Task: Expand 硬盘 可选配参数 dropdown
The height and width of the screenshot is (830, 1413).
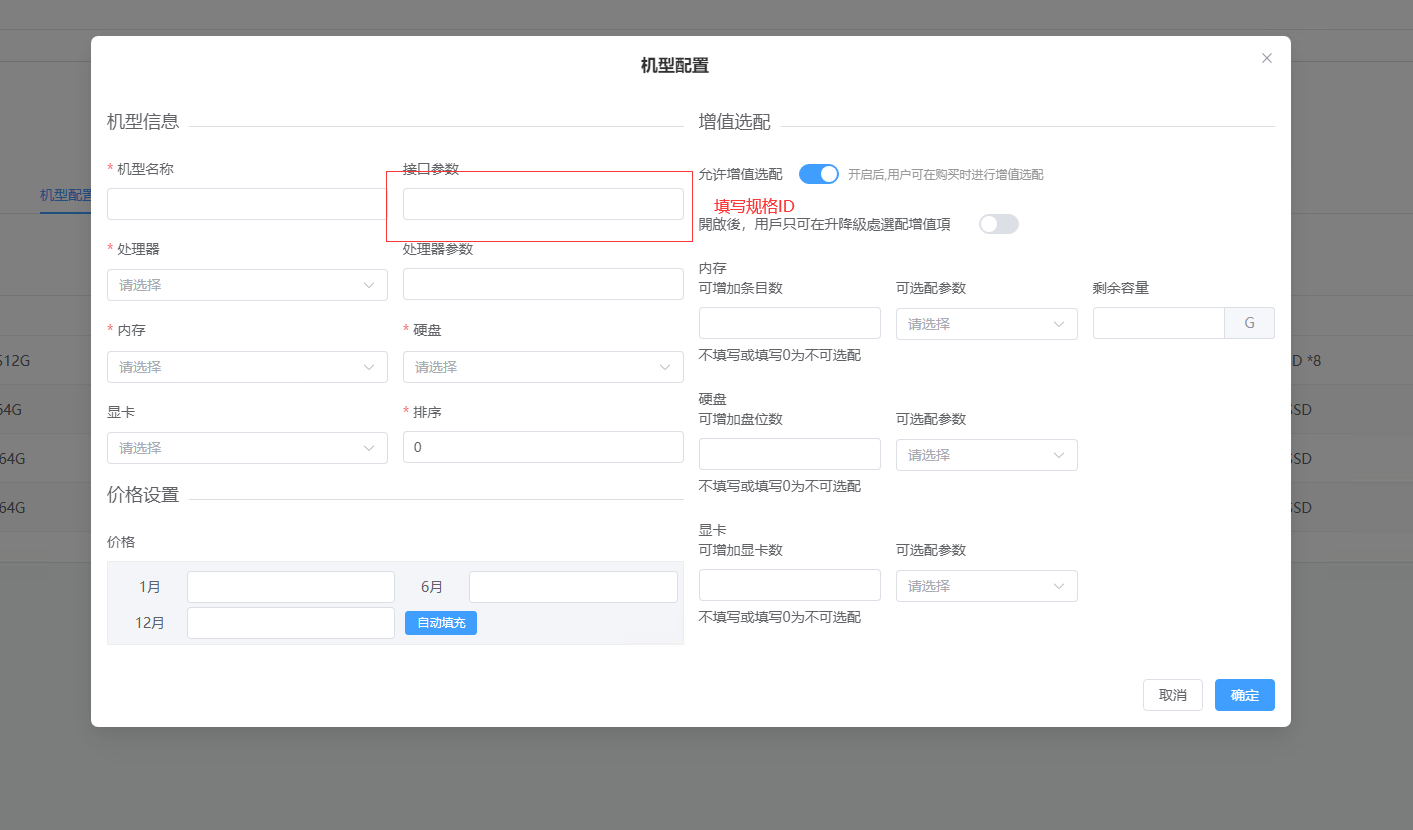Action: 987,455
